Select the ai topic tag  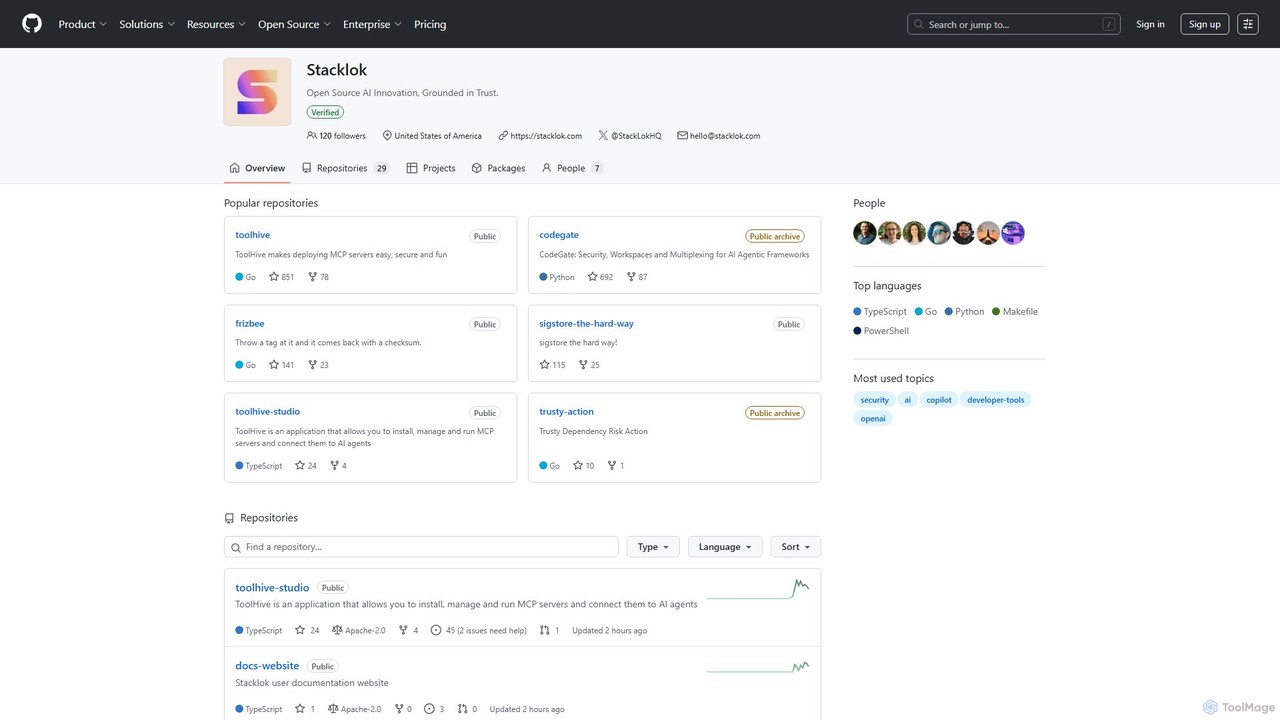tap(908, 400)
